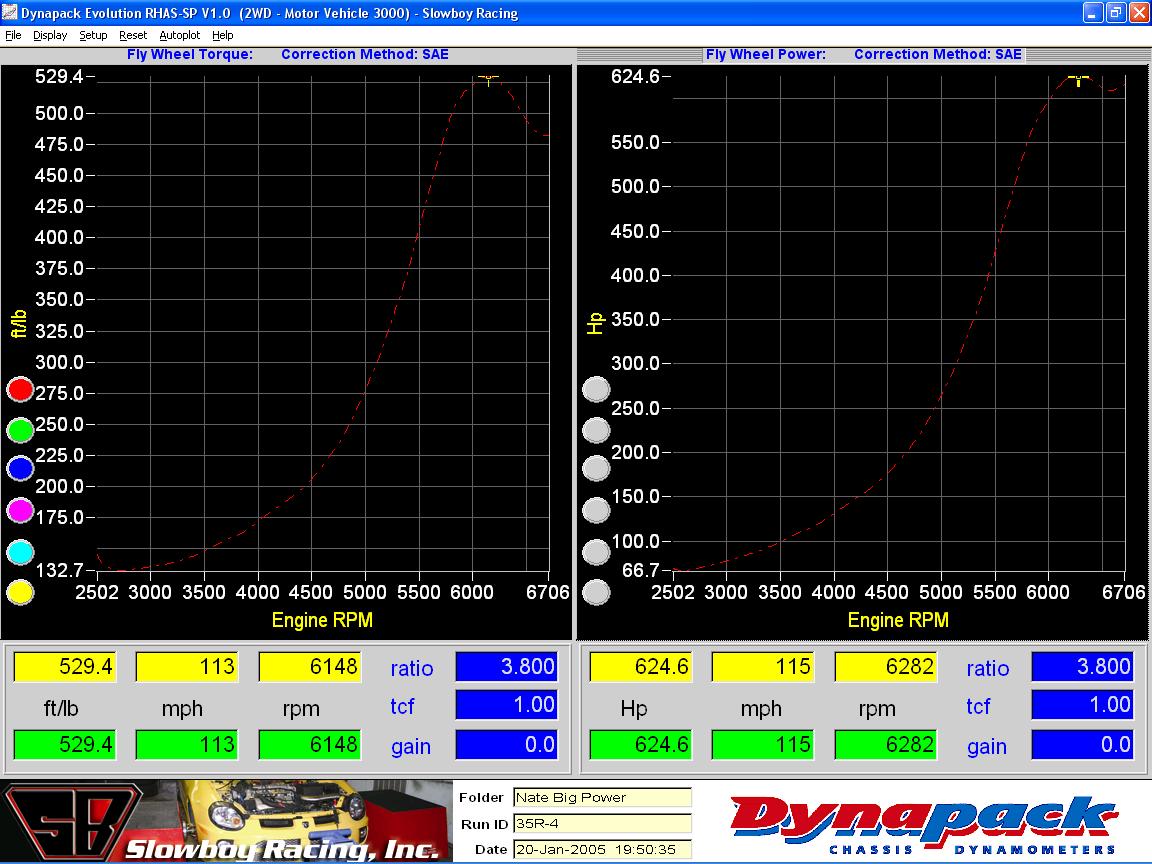1152x864 pixels.
Task: Open the Reset menu
Action: click(x=133, y=35)
